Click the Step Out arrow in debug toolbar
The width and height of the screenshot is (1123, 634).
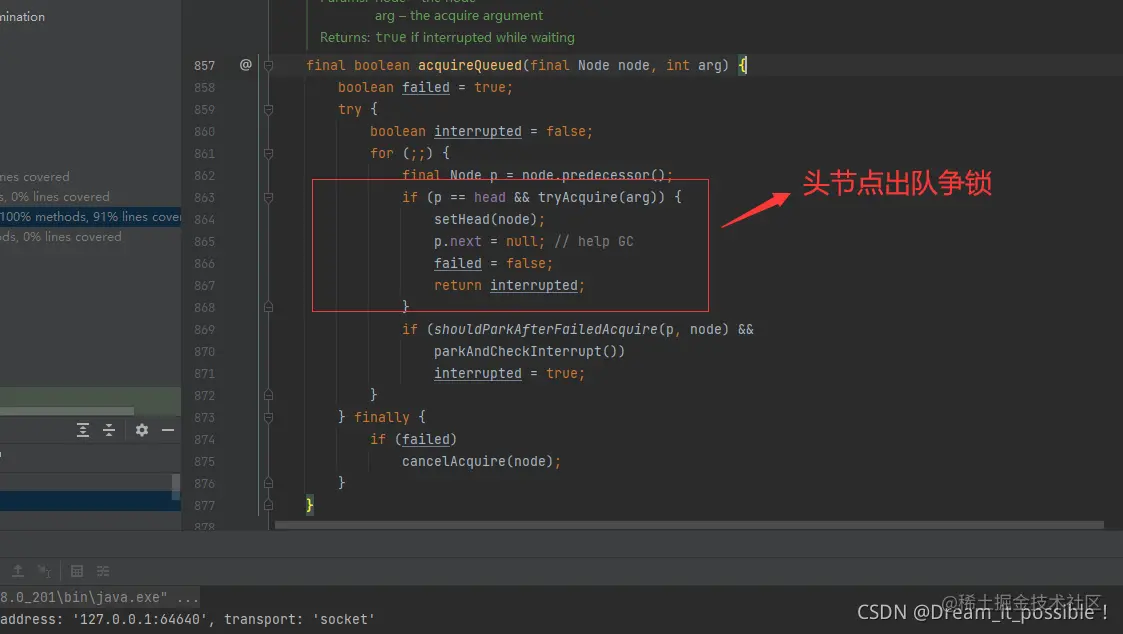click(18, 571)
